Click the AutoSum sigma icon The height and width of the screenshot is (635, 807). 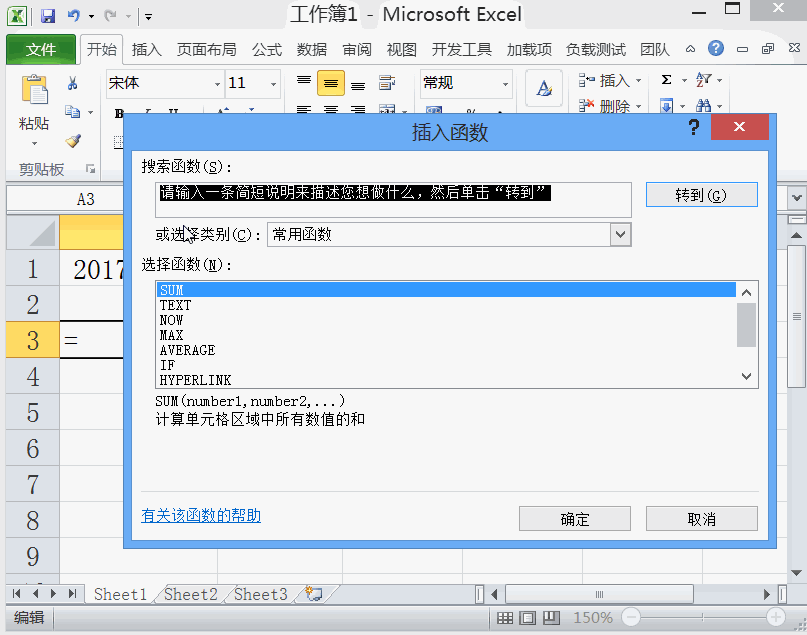[667, 80]
